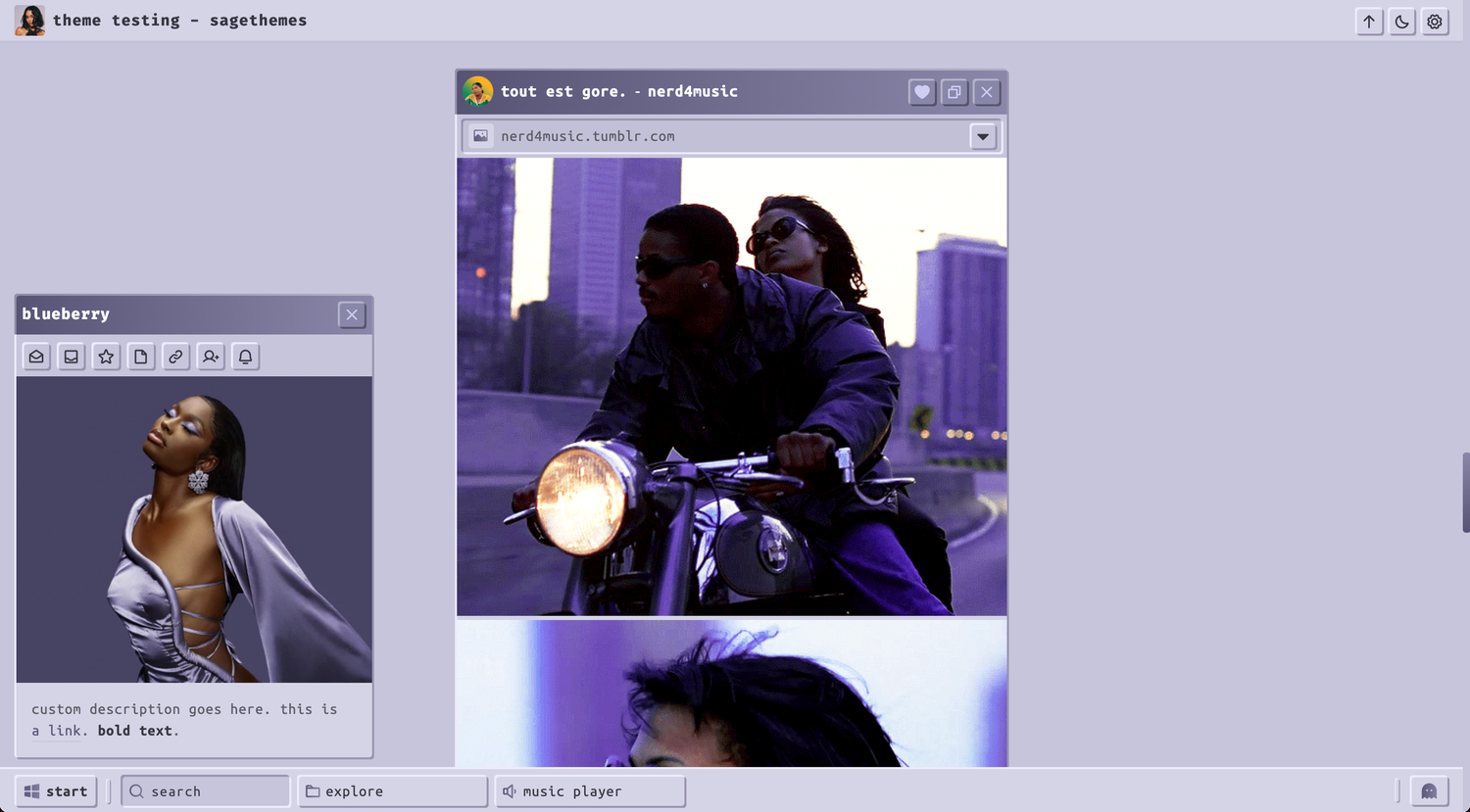Click the search field in the taskbar

pyautogui.click(x=206, y=791)
